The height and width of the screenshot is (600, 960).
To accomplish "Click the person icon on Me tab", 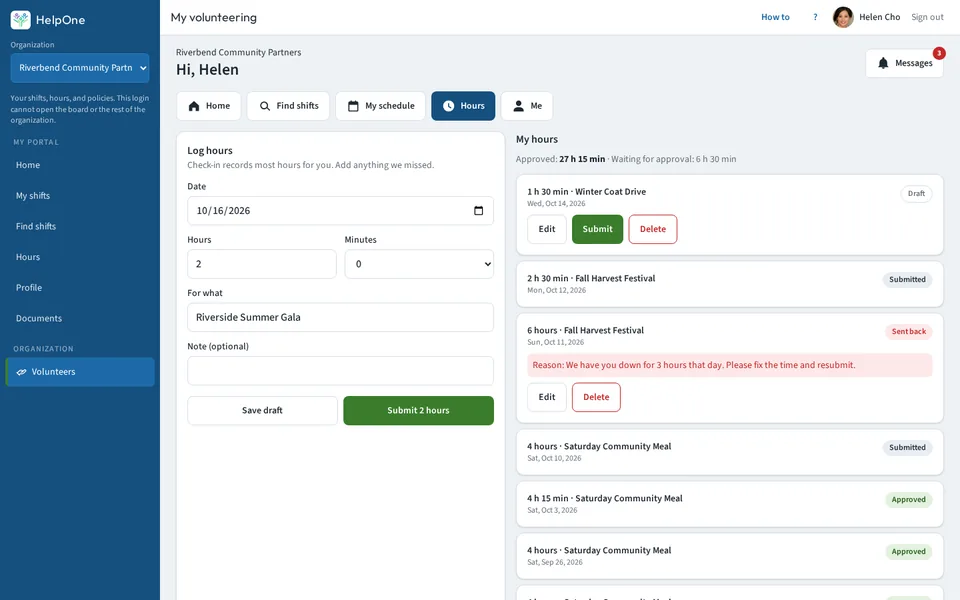I will pyautogui.click(x=519, y=106).
